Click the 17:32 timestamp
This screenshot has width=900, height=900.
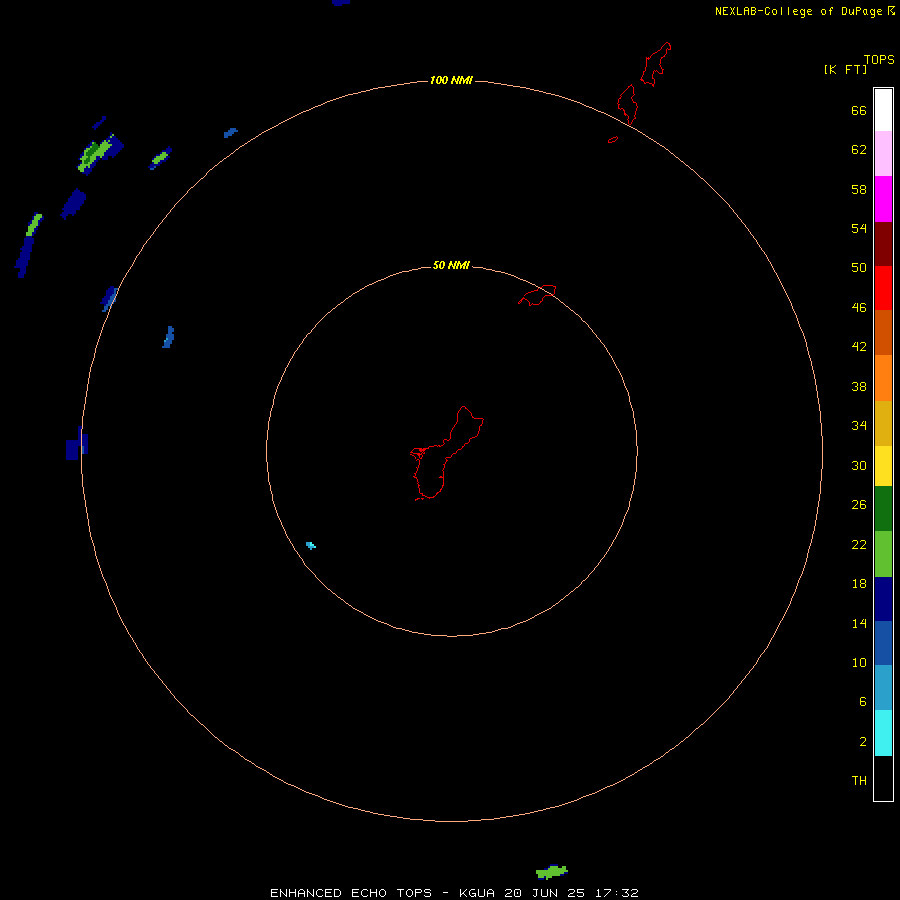click(x=616, y=893)
